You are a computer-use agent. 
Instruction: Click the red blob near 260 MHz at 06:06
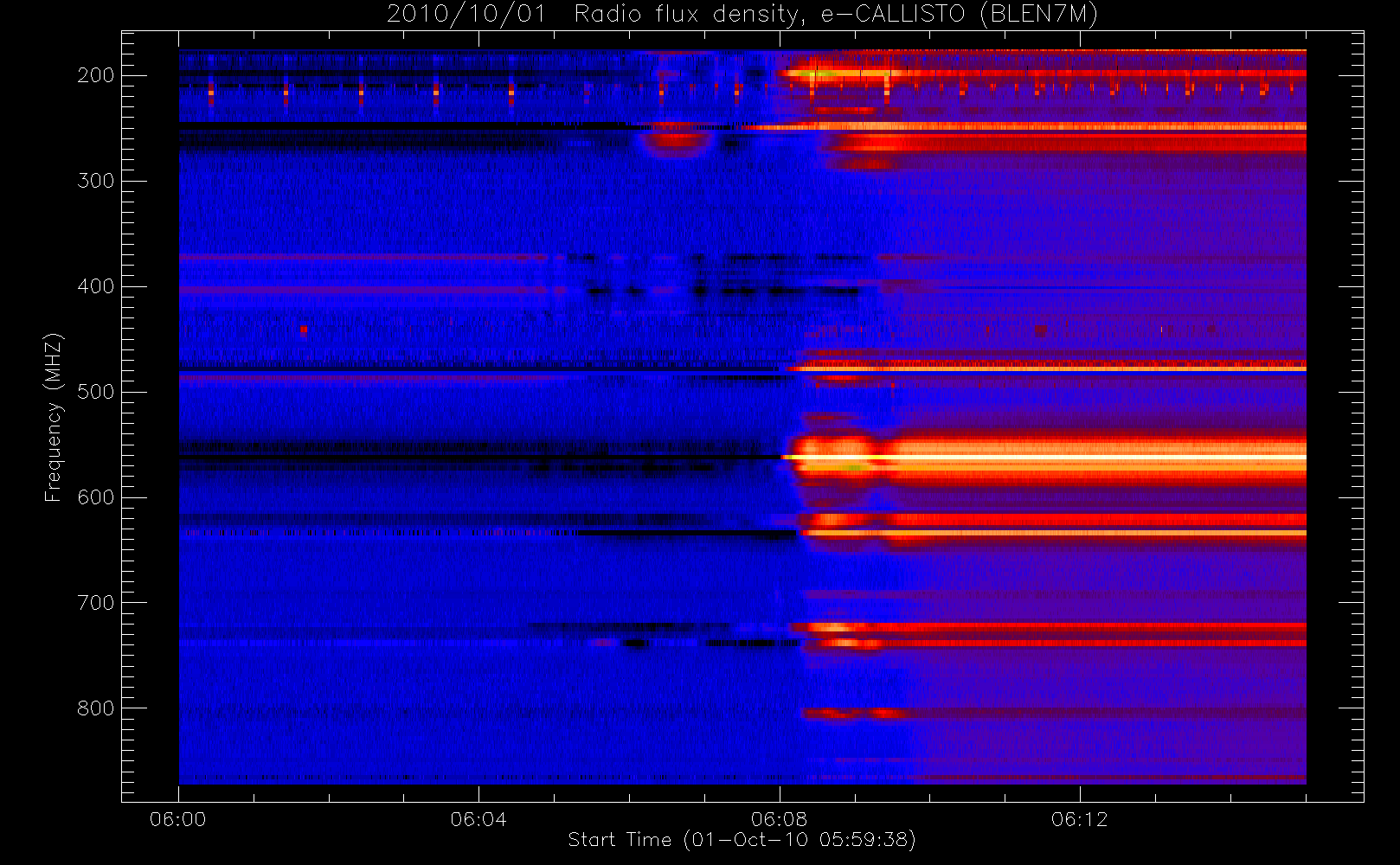(x=677, y=141)
